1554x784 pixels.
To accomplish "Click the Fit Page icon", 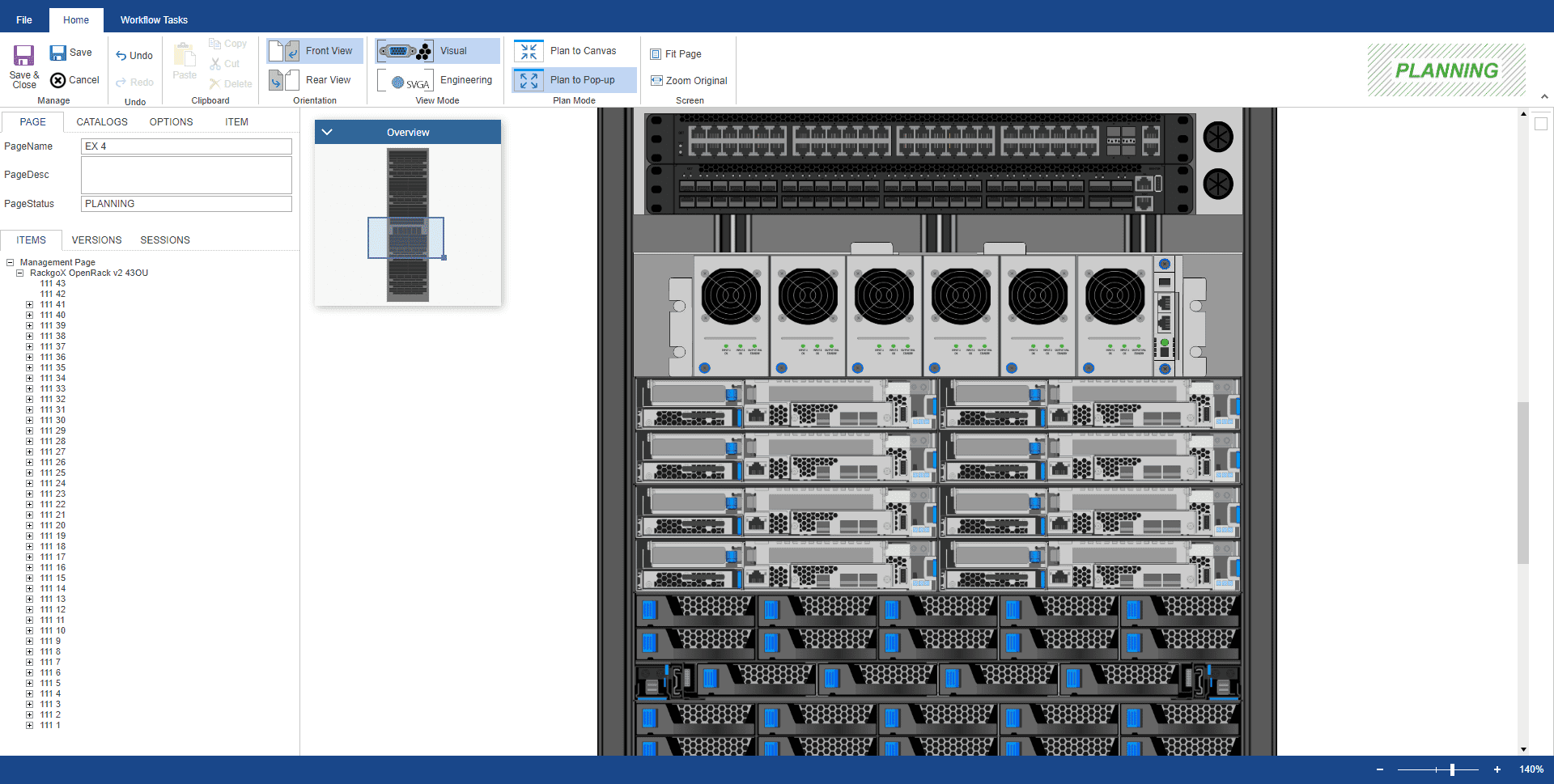I will click(656, 54).
